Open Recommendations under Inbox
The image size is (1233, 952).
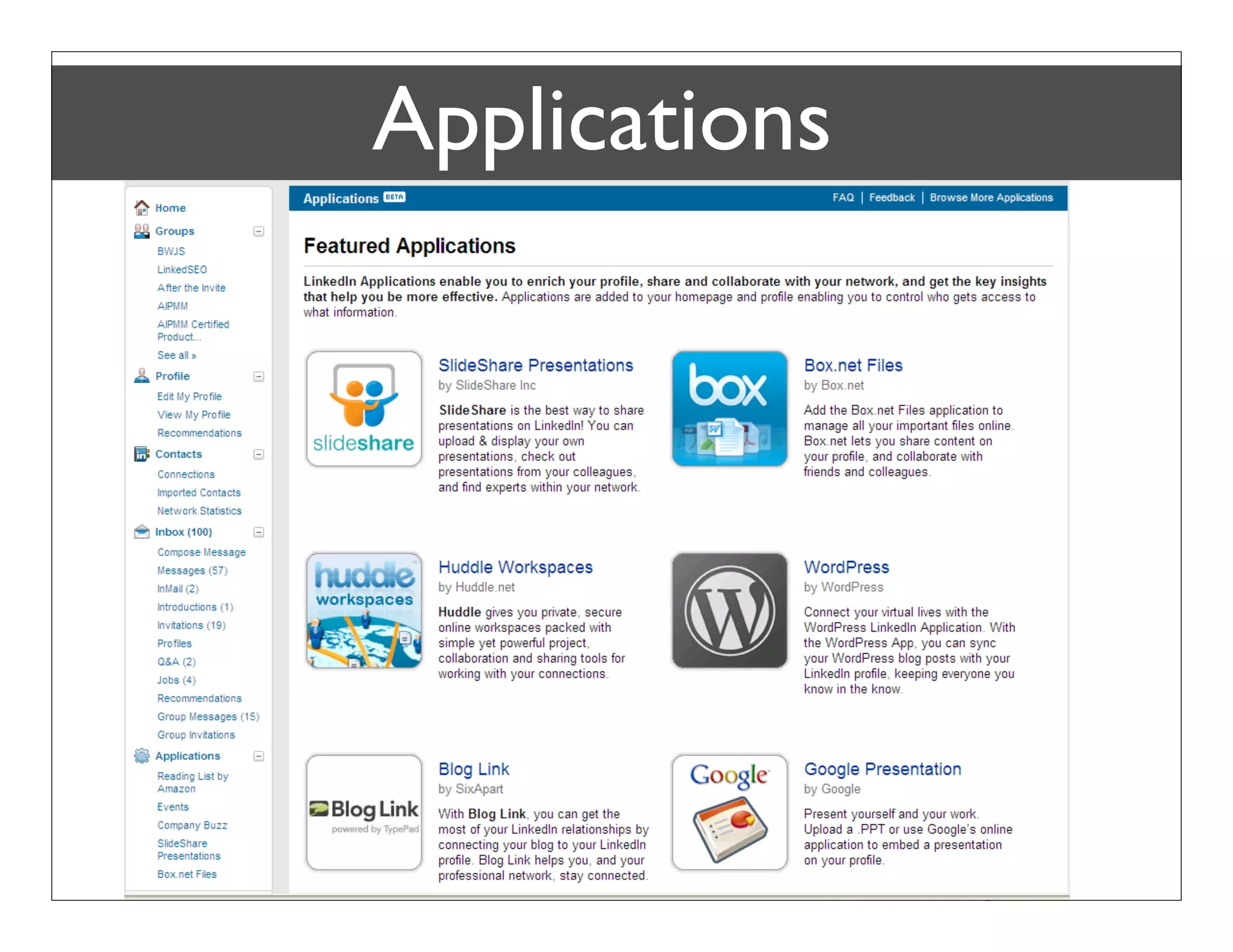[x=199, y=698]
